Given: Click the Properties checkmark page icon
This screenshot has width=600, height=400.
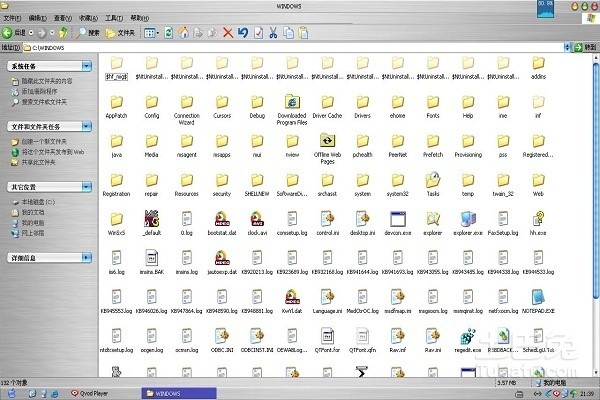Looking at the screenshot, I should [258, 33].
